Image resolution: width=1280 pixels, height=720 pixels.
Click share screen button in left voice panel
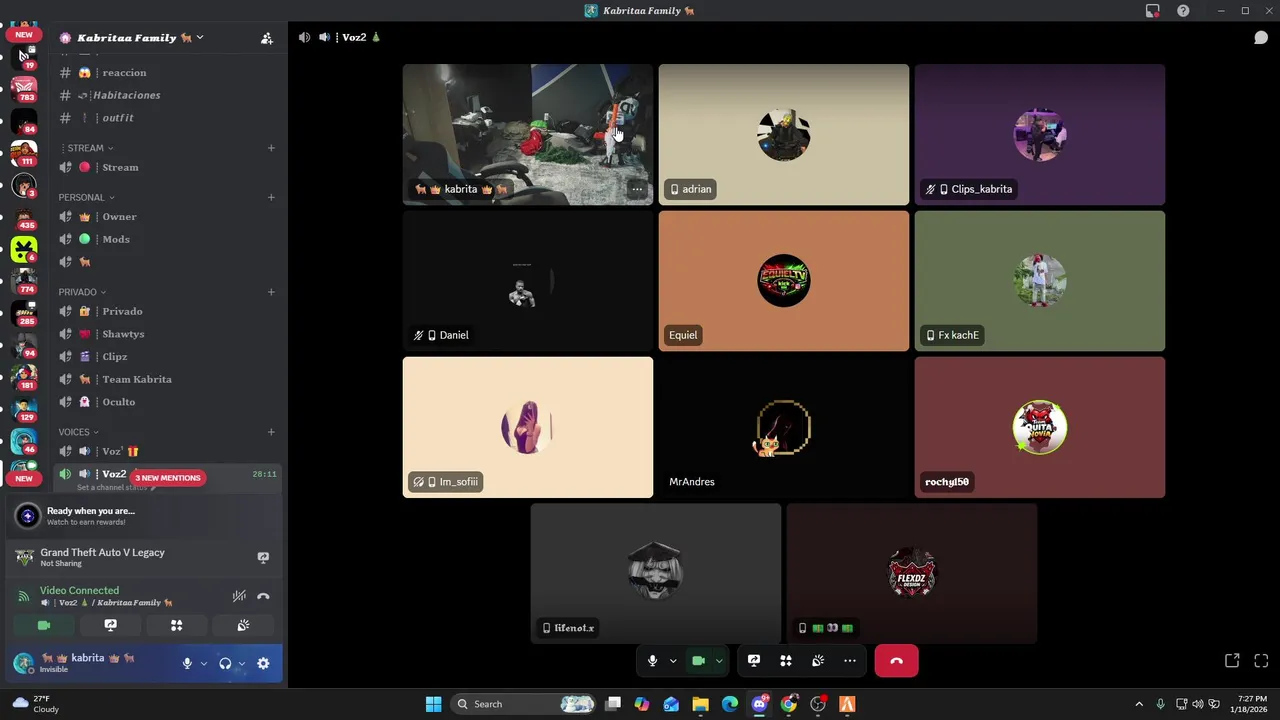(x=110, y=625)
